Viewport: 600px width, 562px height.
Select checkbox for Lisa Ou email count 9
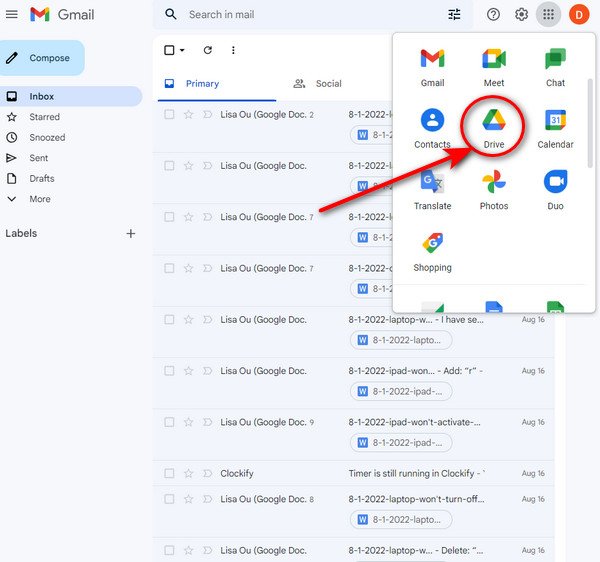click(169, 422)
